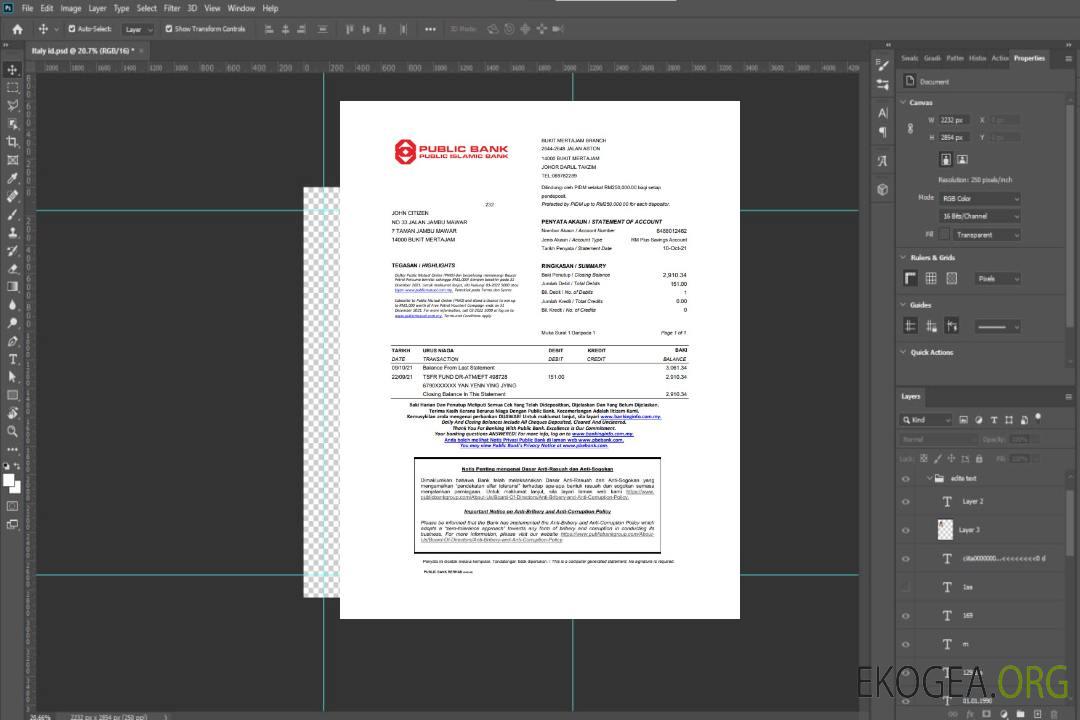The image size is (1080, 720).
Task: Hide Layer 2 visibility eye
Action: (906, 502)
